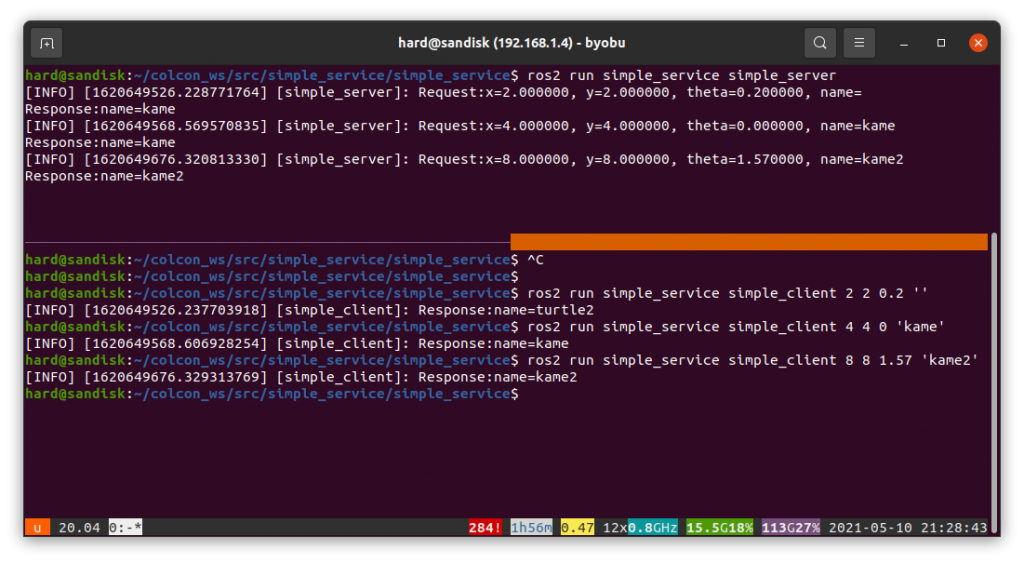Click the 1h56m uptime indicator
Image resolution: width=1024 pixels, height=563 pixels.
(x=531, y=527)
